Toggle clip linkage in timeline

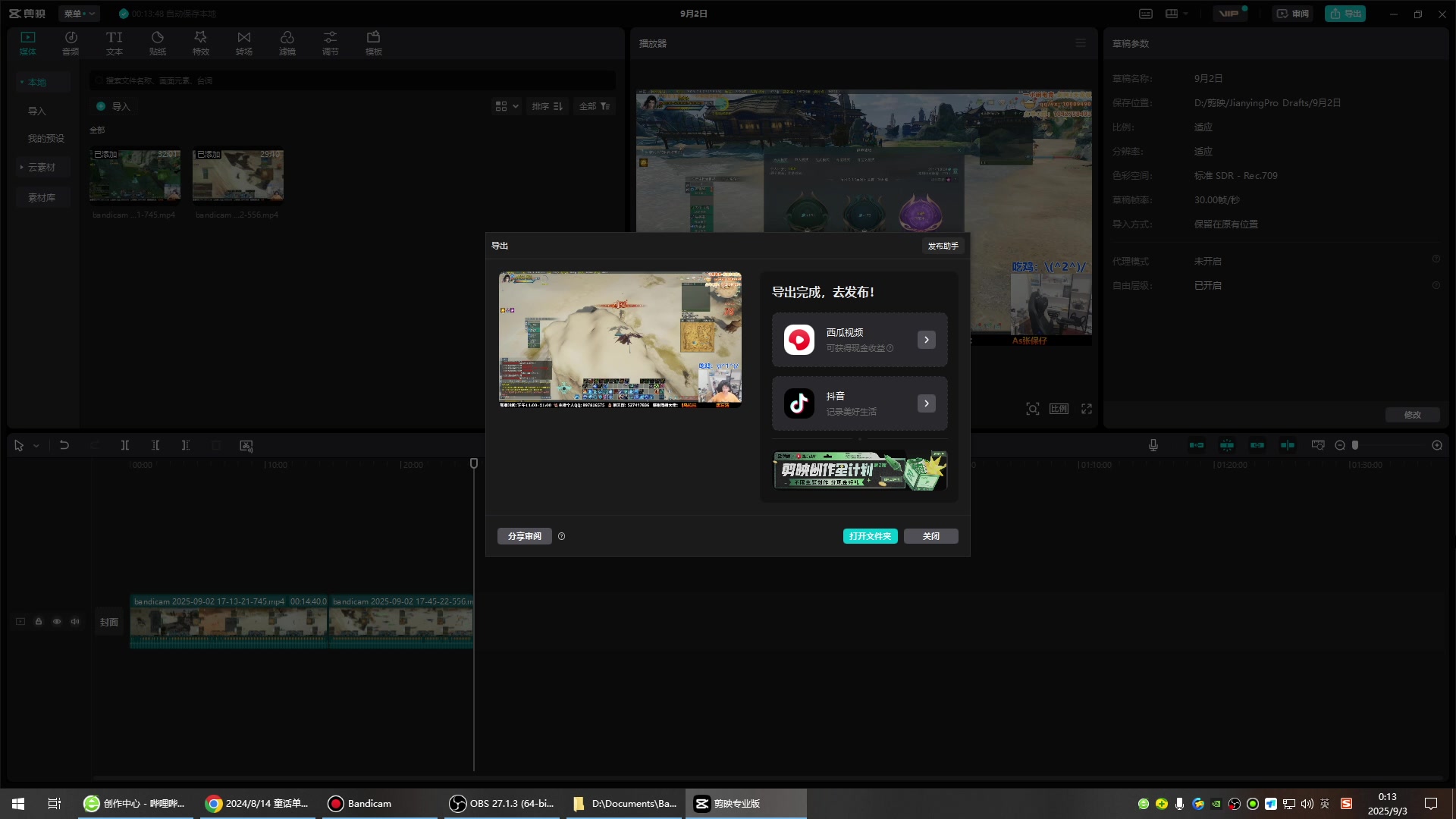(x=1257, y=445)
